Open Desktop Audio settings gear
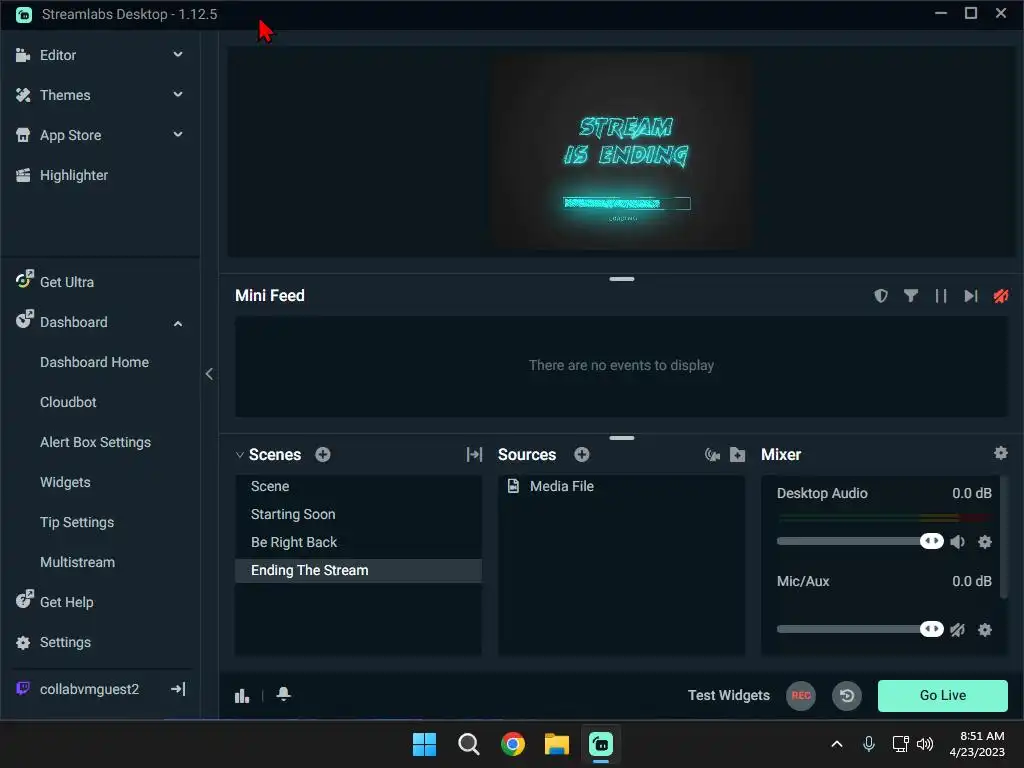 (x=985, y=542)
